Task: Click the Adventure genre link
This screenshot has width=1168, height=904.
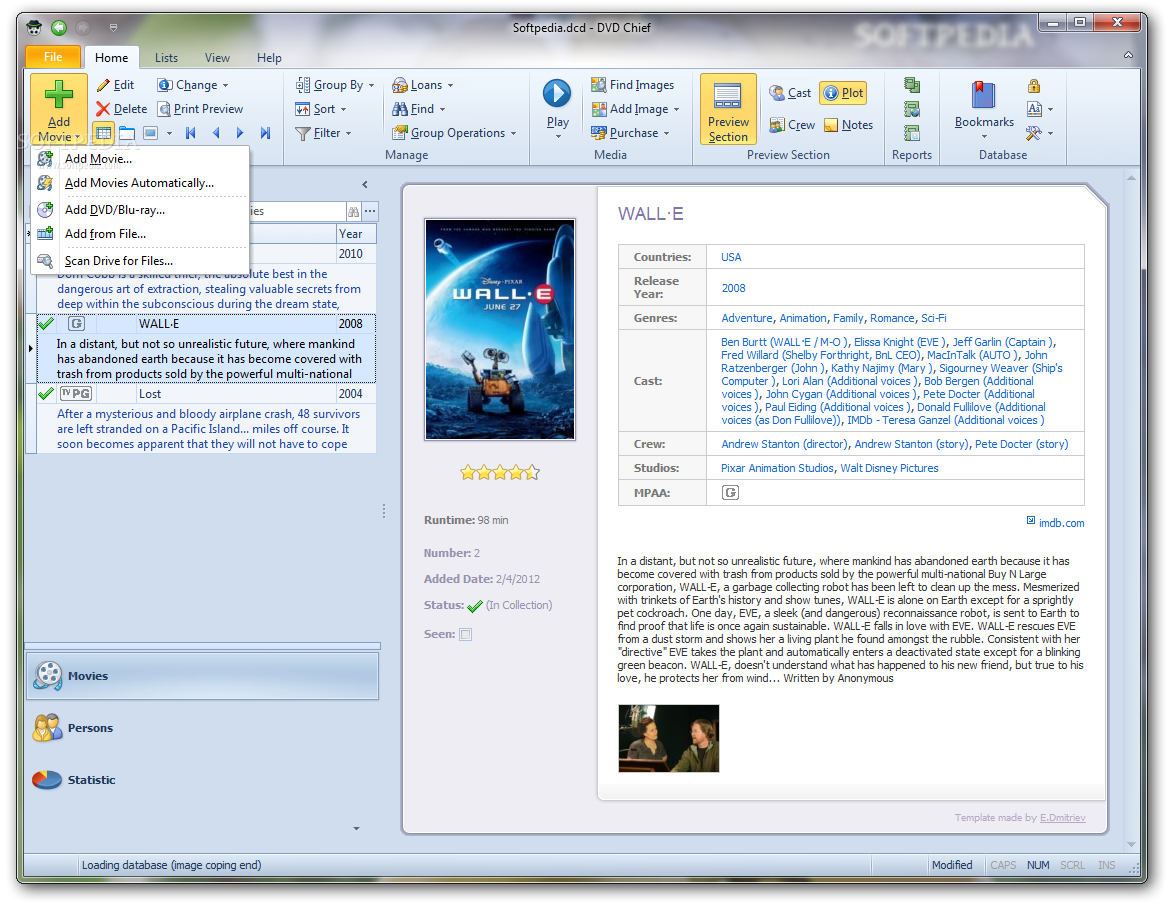Action: [746, 319]
